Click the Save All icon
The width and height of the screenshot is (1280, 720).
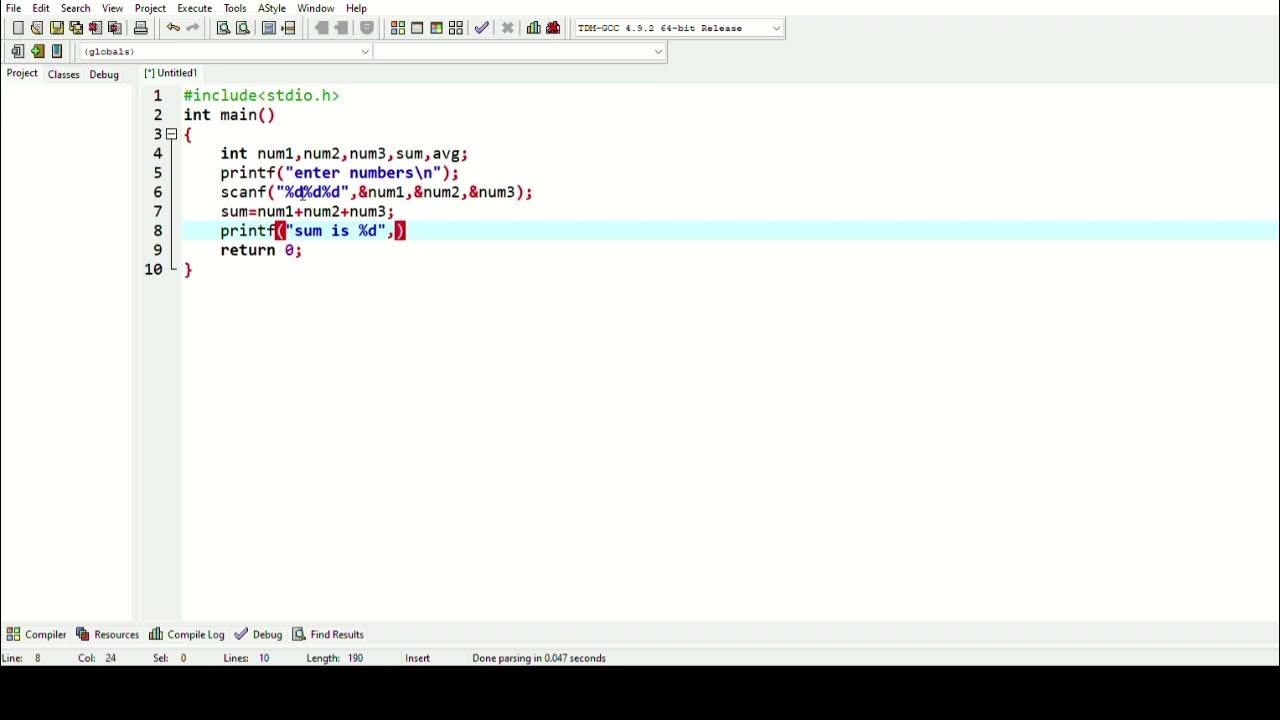[x=76, y=28]
